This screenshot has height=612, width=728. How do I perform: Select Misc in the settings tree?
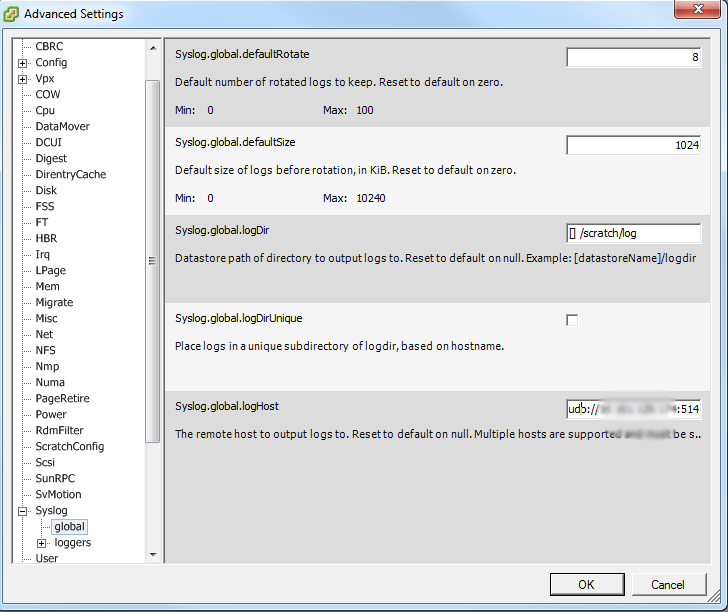click(46, 319)
